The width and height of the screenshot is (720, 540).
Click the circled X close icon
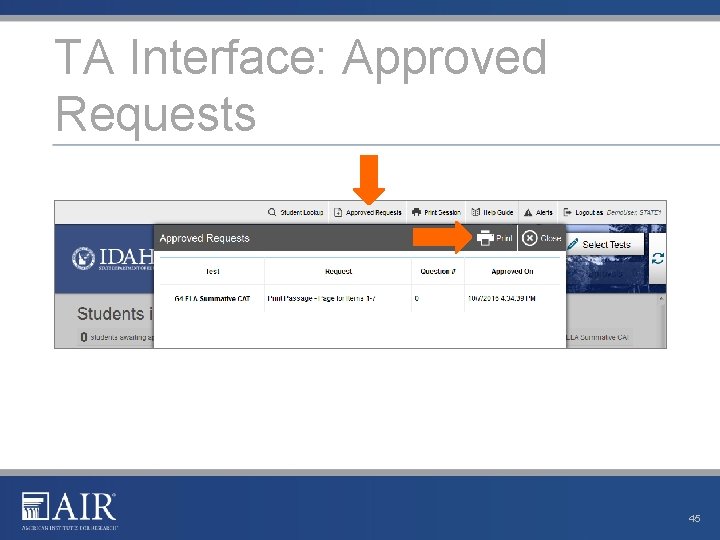[529, 238]
